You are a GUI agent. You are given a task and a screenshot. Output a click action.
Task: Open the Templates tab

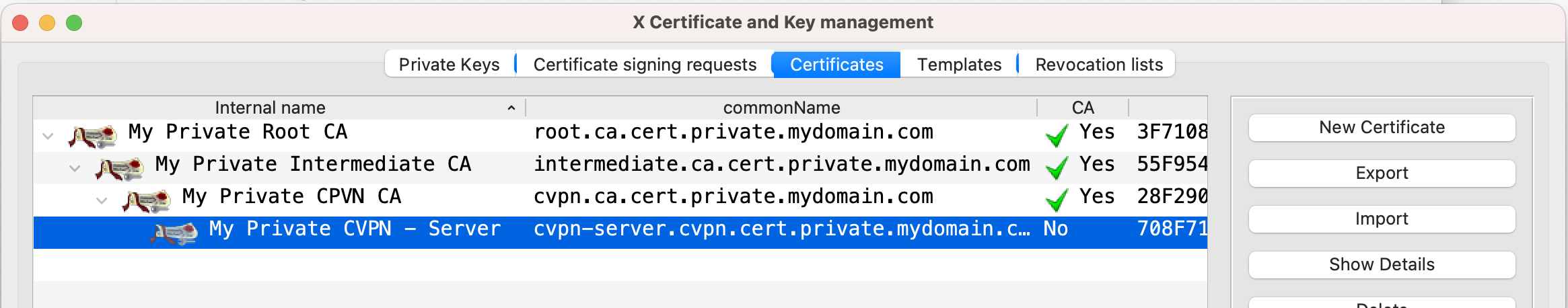coord(959,65)
